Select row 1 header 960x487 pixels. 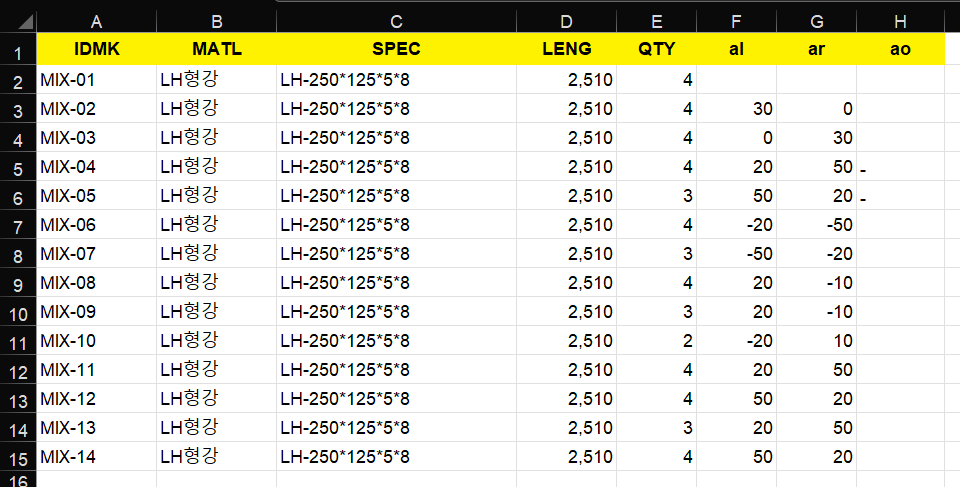point(18,50)
